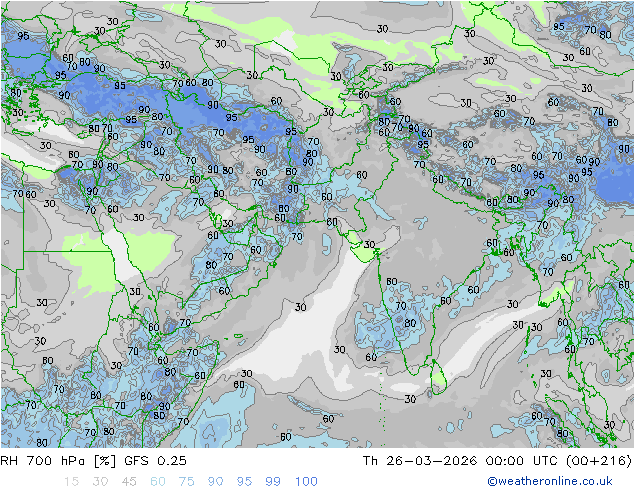Click legend value 30 in bottom scale

point(100,482)
